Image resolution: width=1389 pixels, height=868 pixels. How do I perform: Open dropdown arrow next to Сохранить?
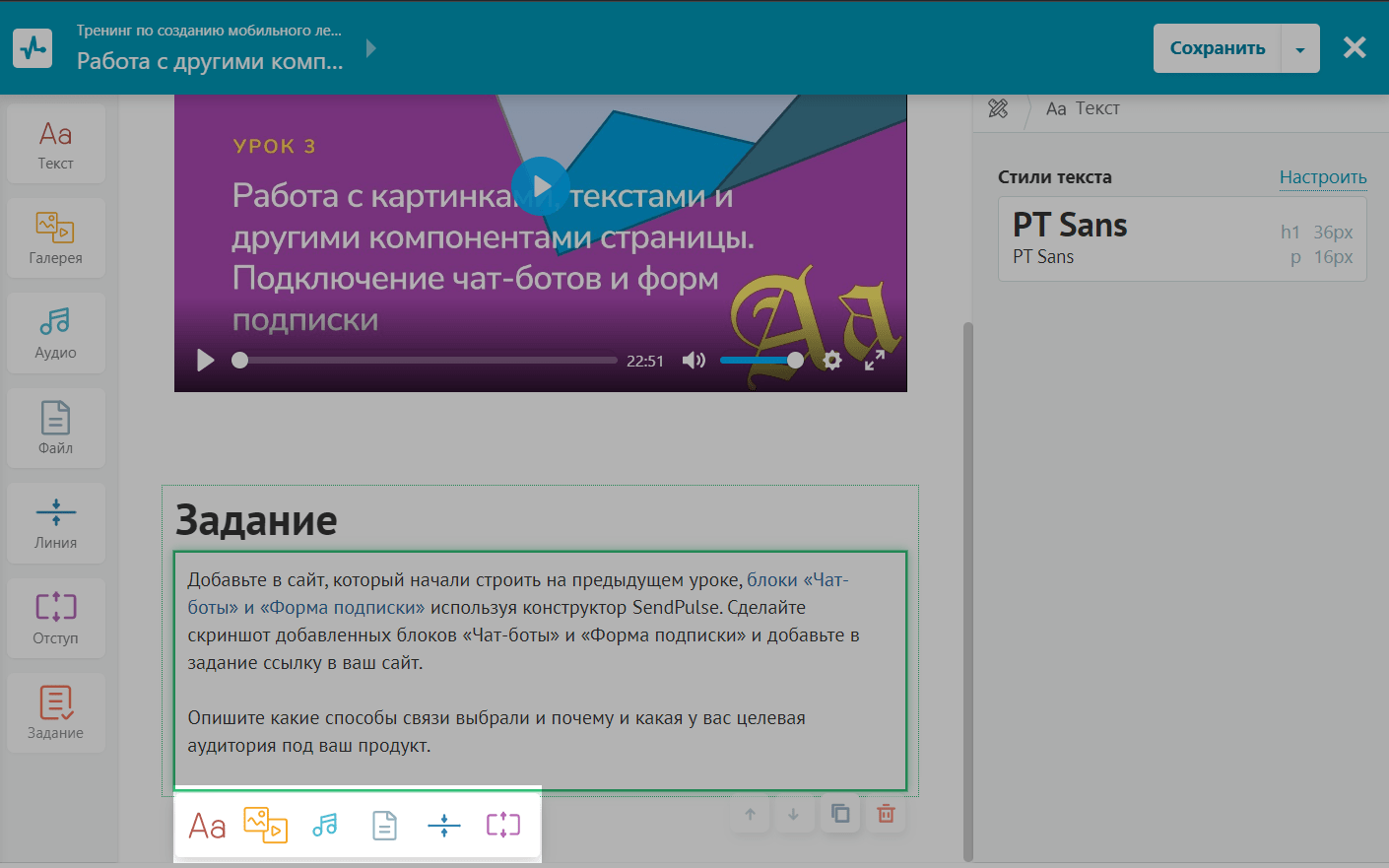click(x=1300, y=49)
